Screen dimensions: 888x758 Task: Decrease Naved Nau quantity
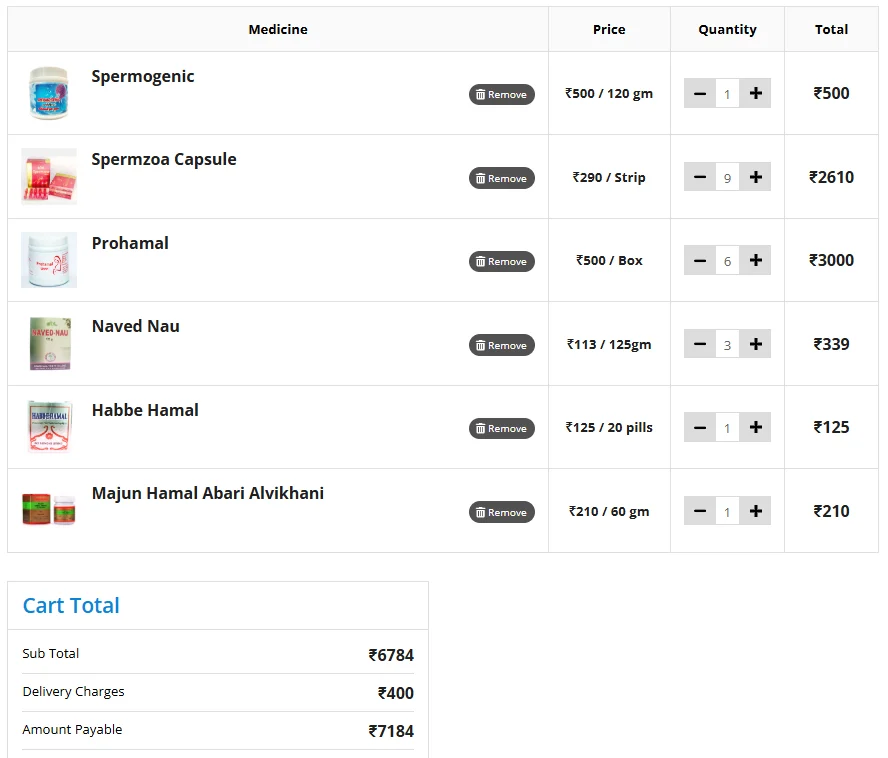pos(699,344)
